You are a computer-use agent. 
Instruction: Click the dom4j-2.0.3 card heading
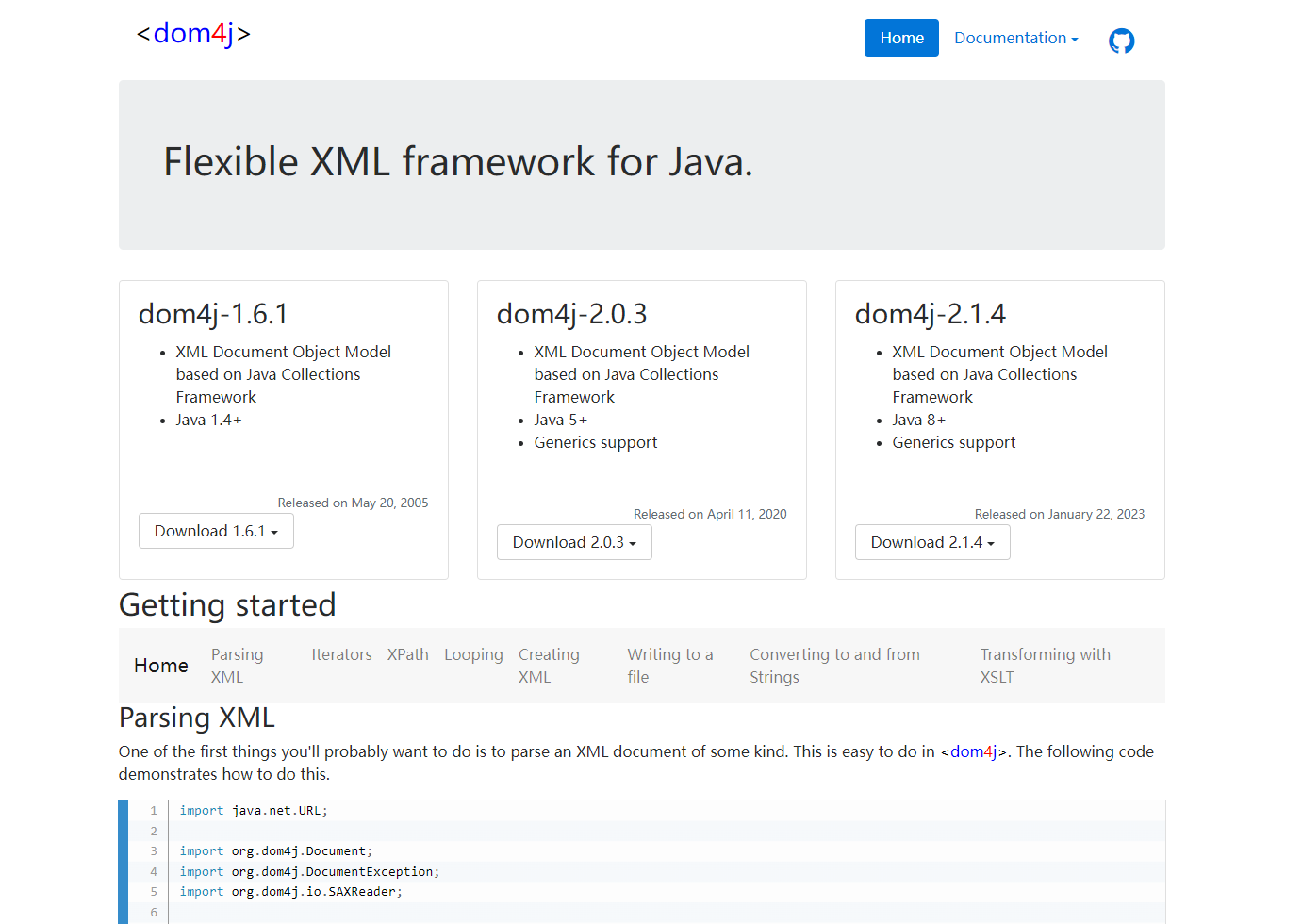click(x=571, y=314)
